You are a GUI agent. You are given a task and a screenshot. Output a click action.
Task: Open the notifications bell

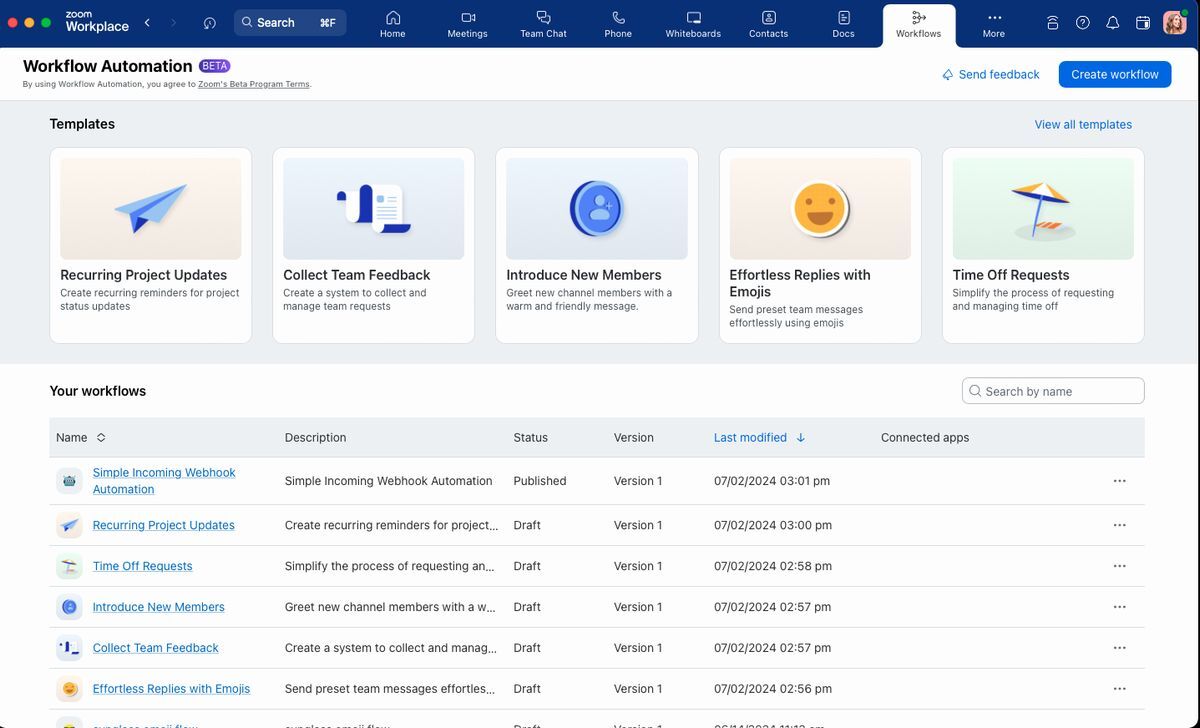click(1113, 22)
